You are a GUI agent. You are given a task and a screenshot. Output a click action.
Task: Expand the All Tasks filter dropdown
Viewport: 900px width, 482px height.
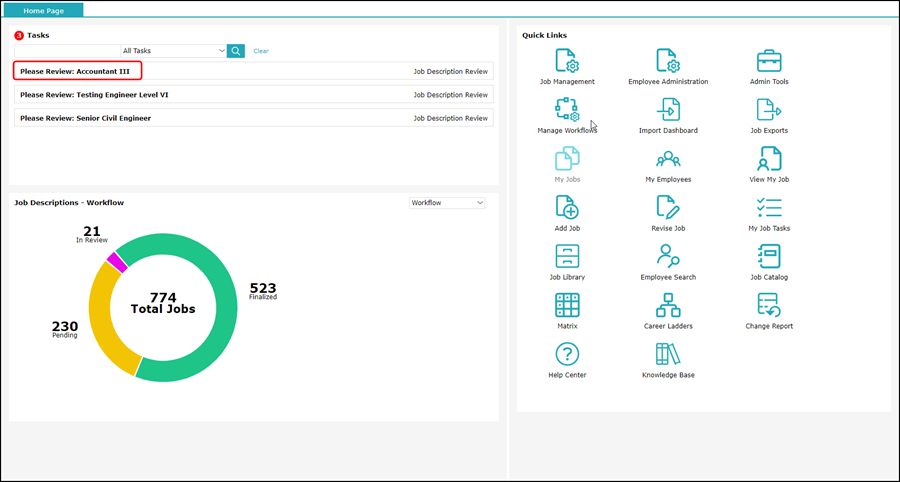click(173, 51)
